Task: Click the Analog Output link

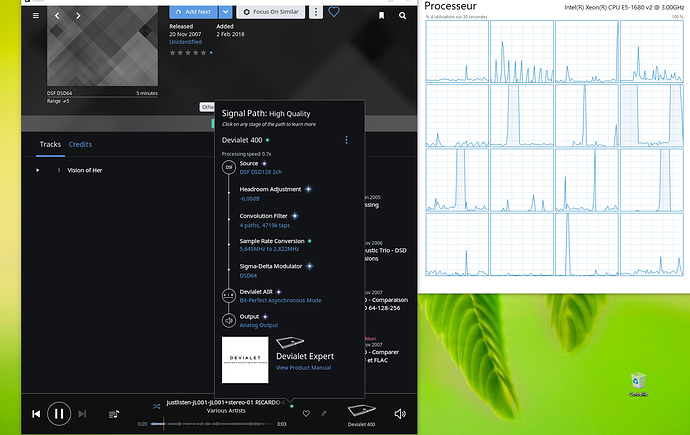Action: [259, 325]
